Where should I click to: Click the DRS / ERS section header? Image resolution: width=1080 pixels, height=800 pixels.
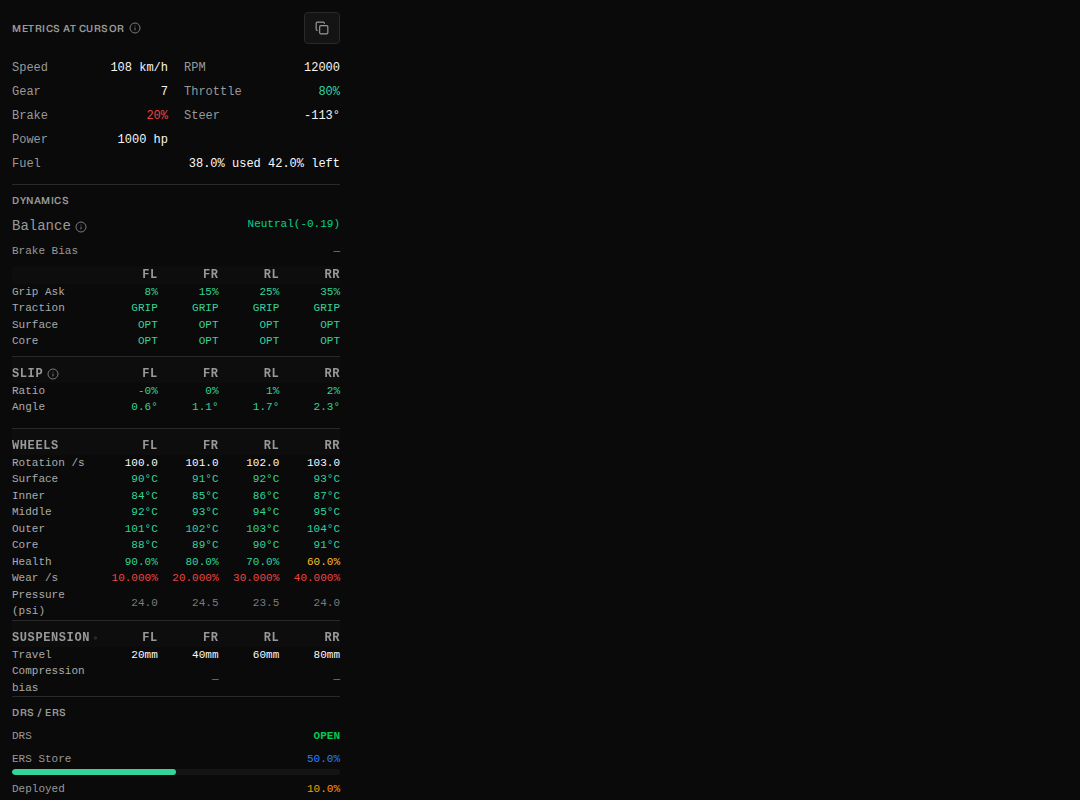pos(39,712)
